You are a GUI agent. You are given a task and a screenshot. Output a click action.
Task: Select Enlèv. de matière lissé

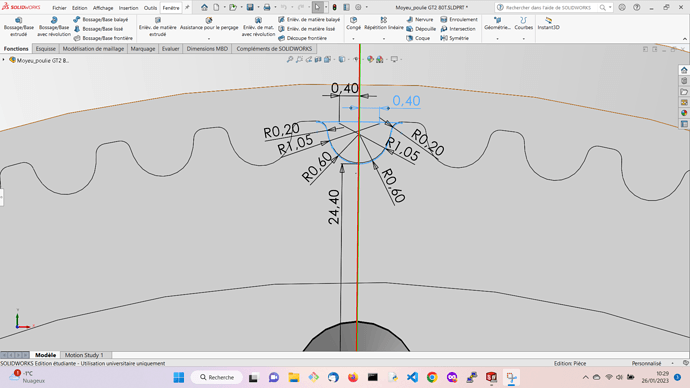tap(307, 29)
